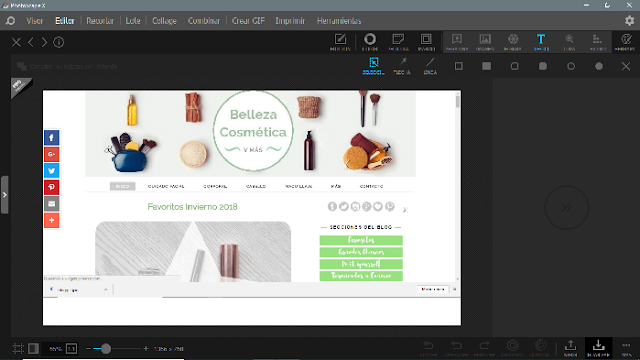Compare with original half-circle button

540,348
